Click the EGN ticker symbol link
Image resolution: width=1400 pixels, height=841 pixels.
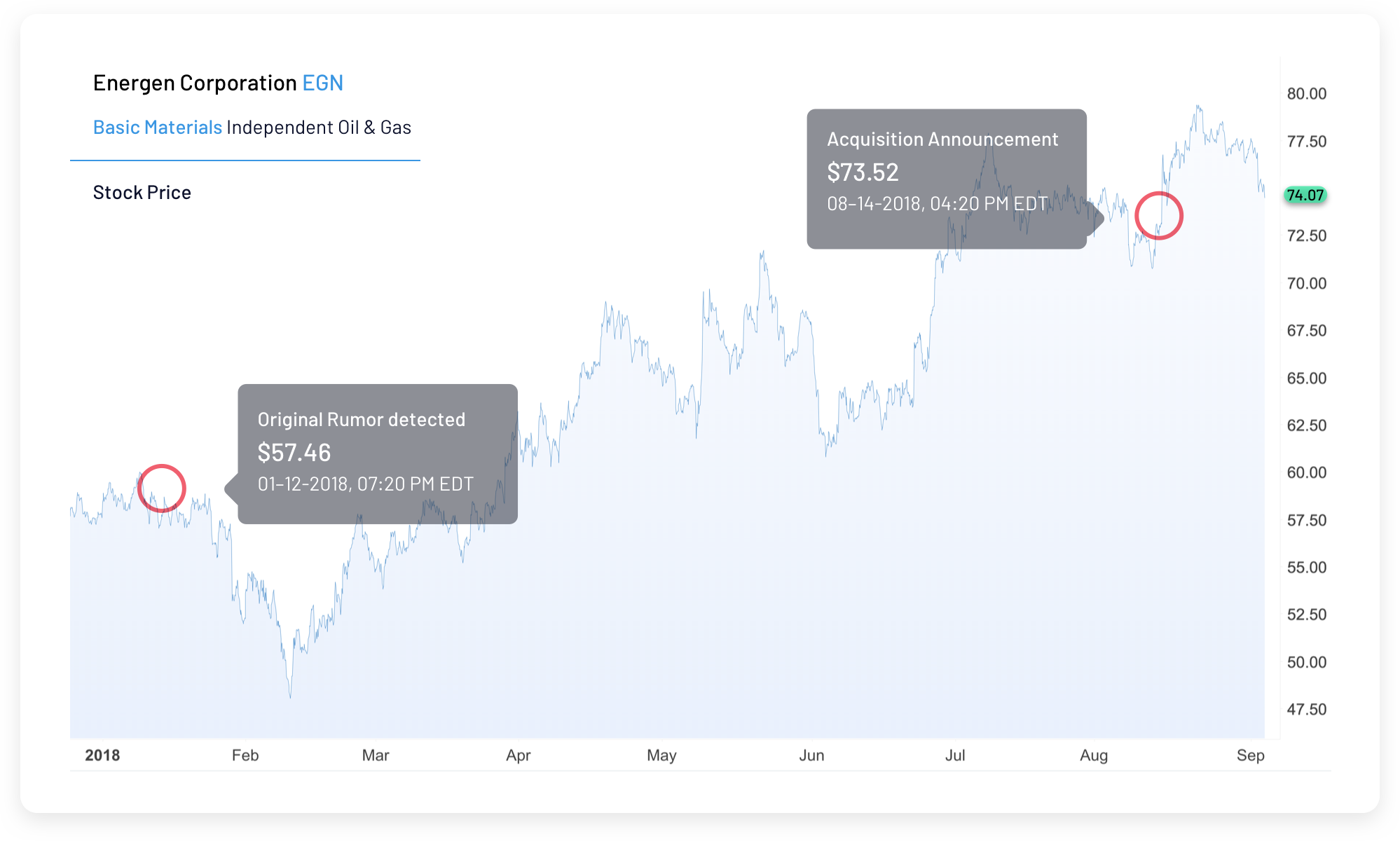(322, 83)
